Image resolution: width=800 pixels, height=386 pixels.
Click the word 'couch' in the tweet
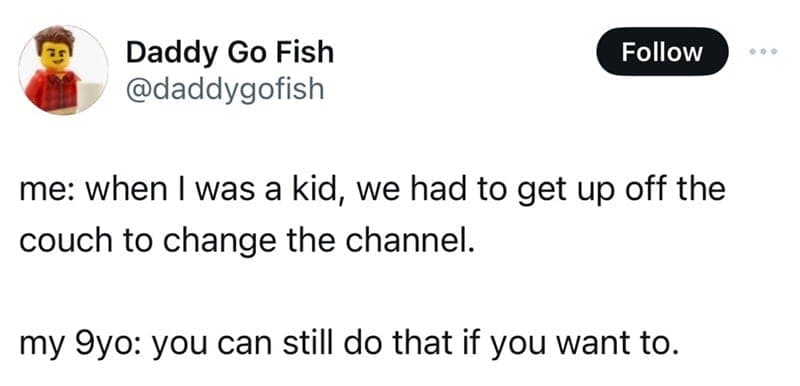[65, 239]
